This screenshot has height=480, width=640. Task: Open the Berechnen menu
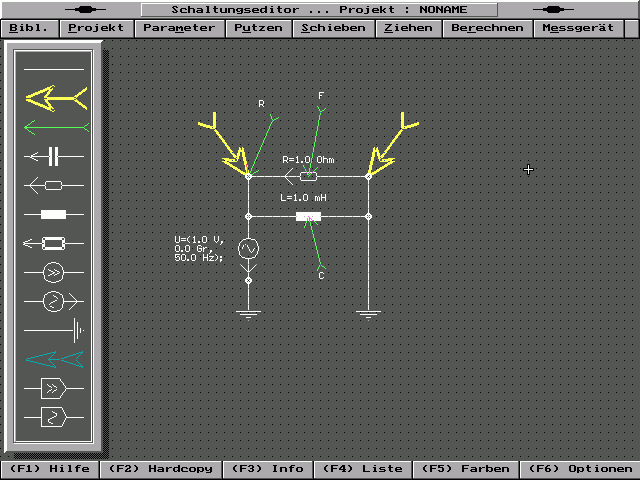(x=487, y=28)
